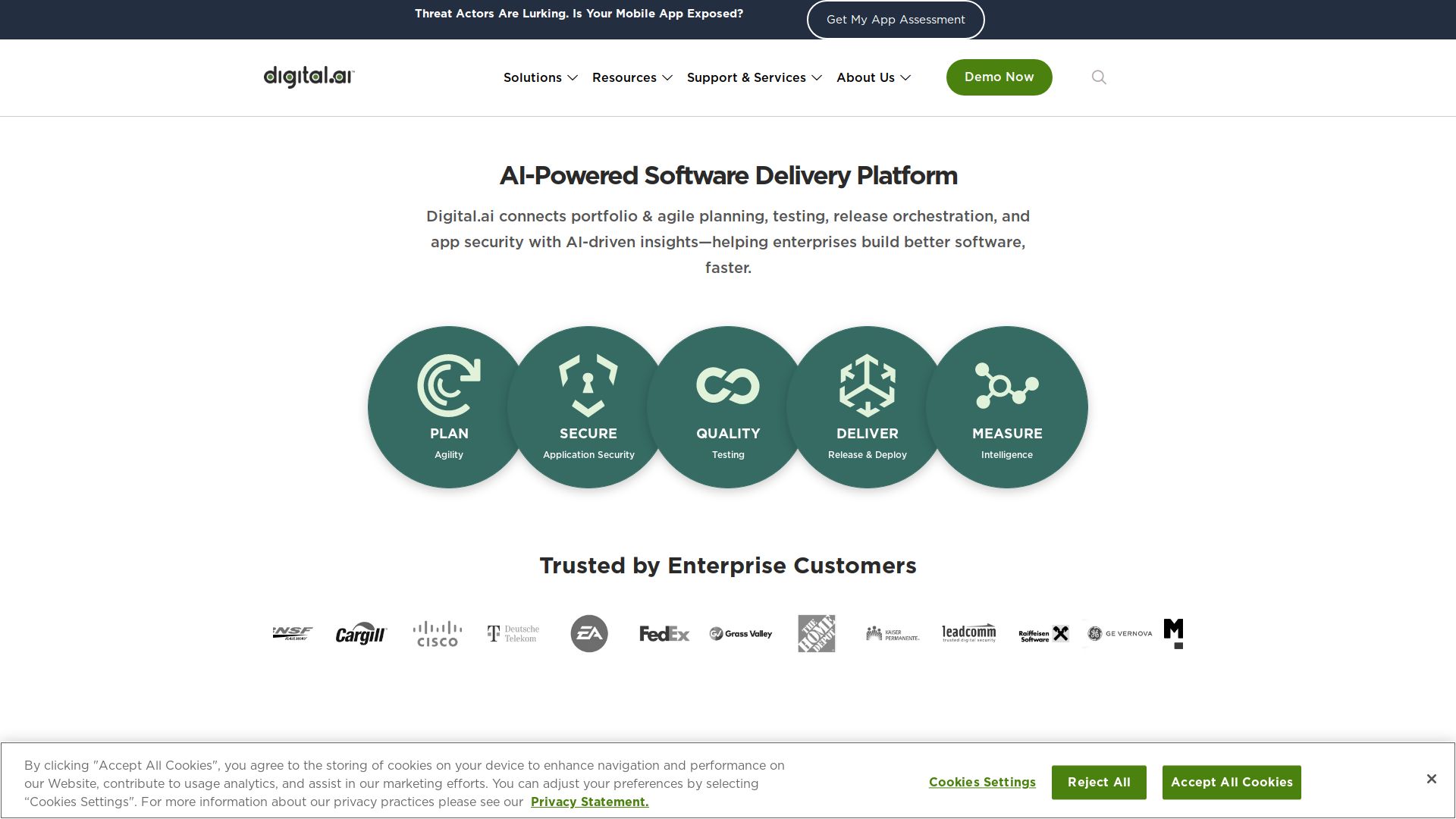Expand the Resources dropdown menu
Screen dimensions: 1456x819
(x=632, y=77)
